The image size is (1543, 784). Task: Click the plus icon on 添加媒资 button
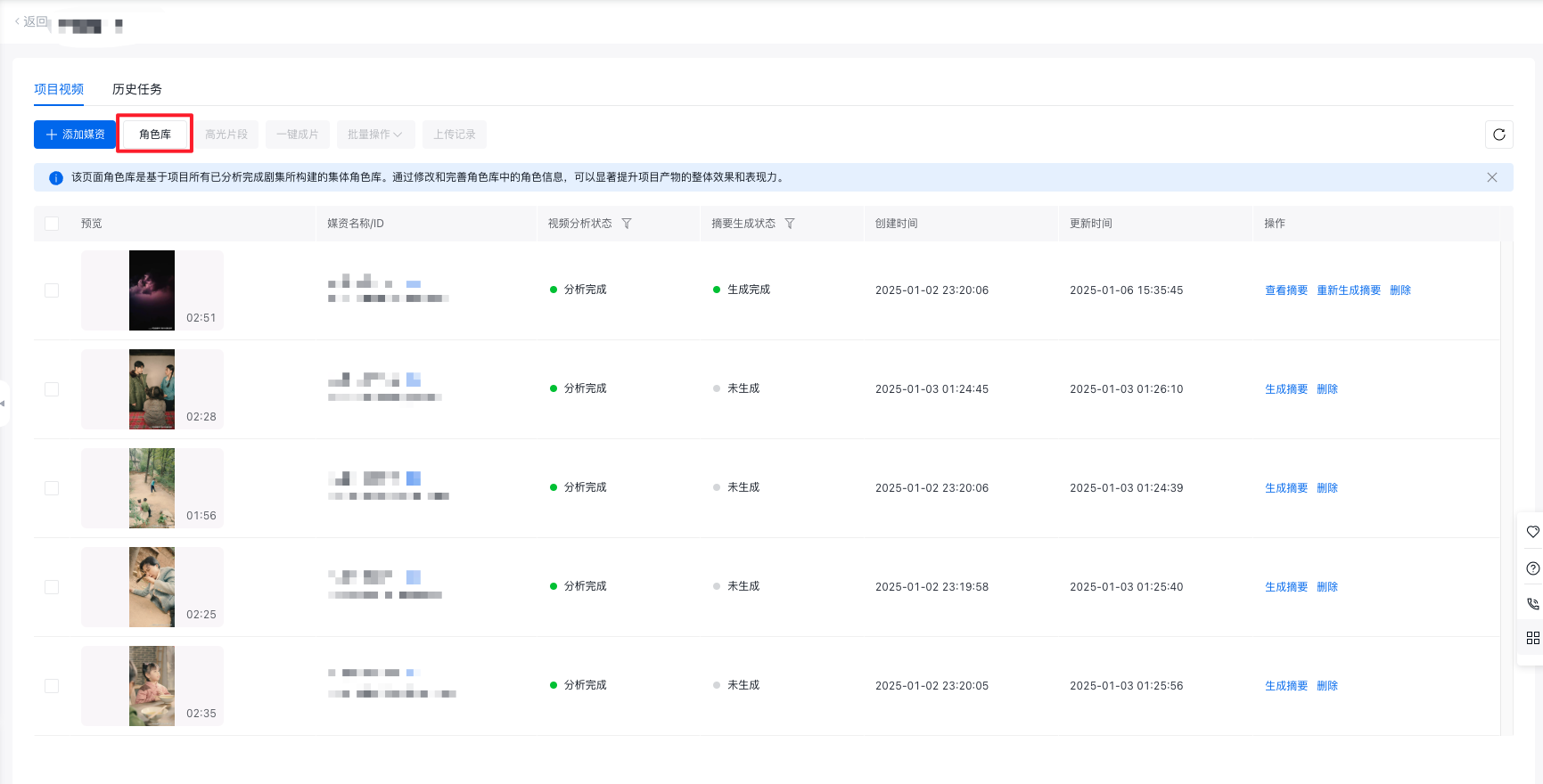coord(52,135)
